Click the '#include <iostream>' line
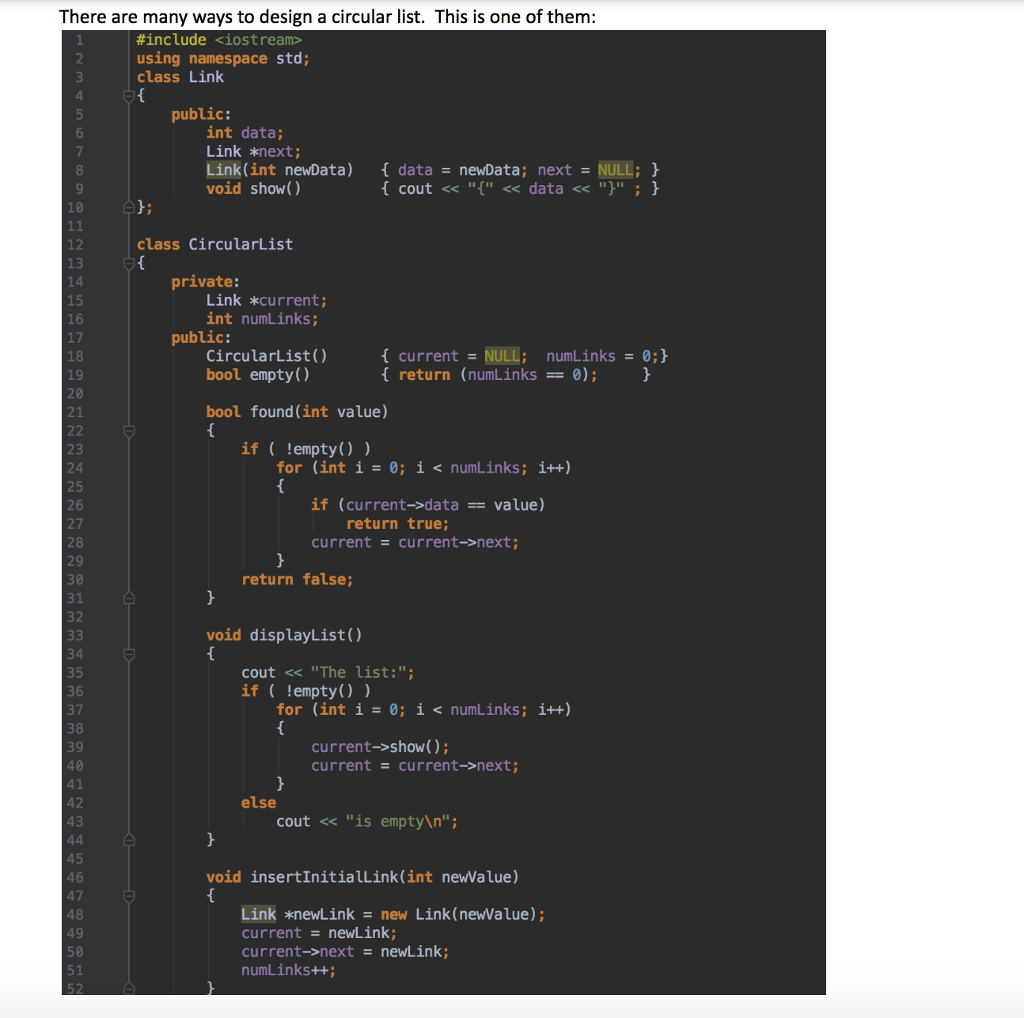This screenshot has height=1018, width=1024. 219,40
